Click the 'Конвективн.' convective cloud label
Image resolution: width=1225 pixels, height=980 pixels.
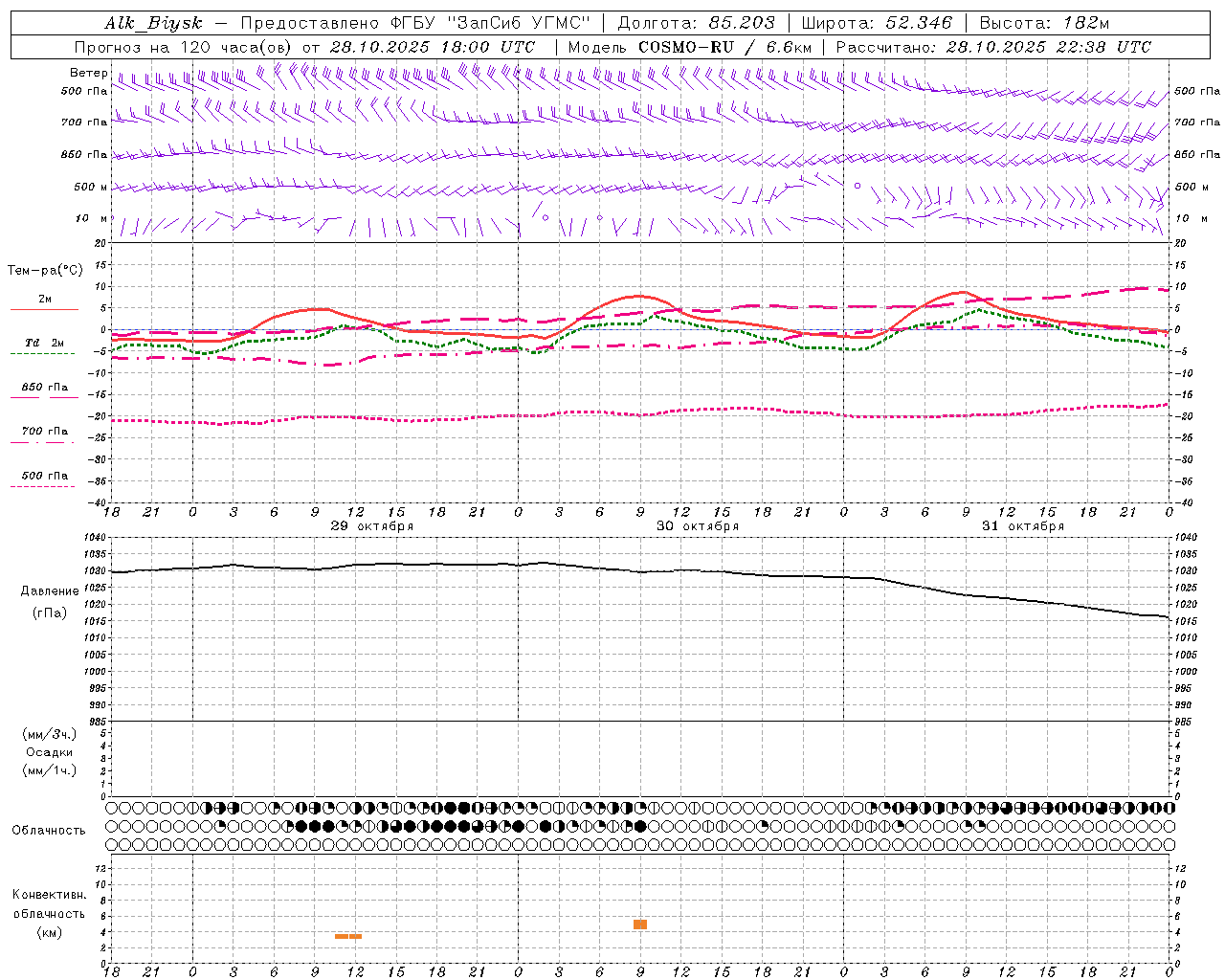[49, 895]
